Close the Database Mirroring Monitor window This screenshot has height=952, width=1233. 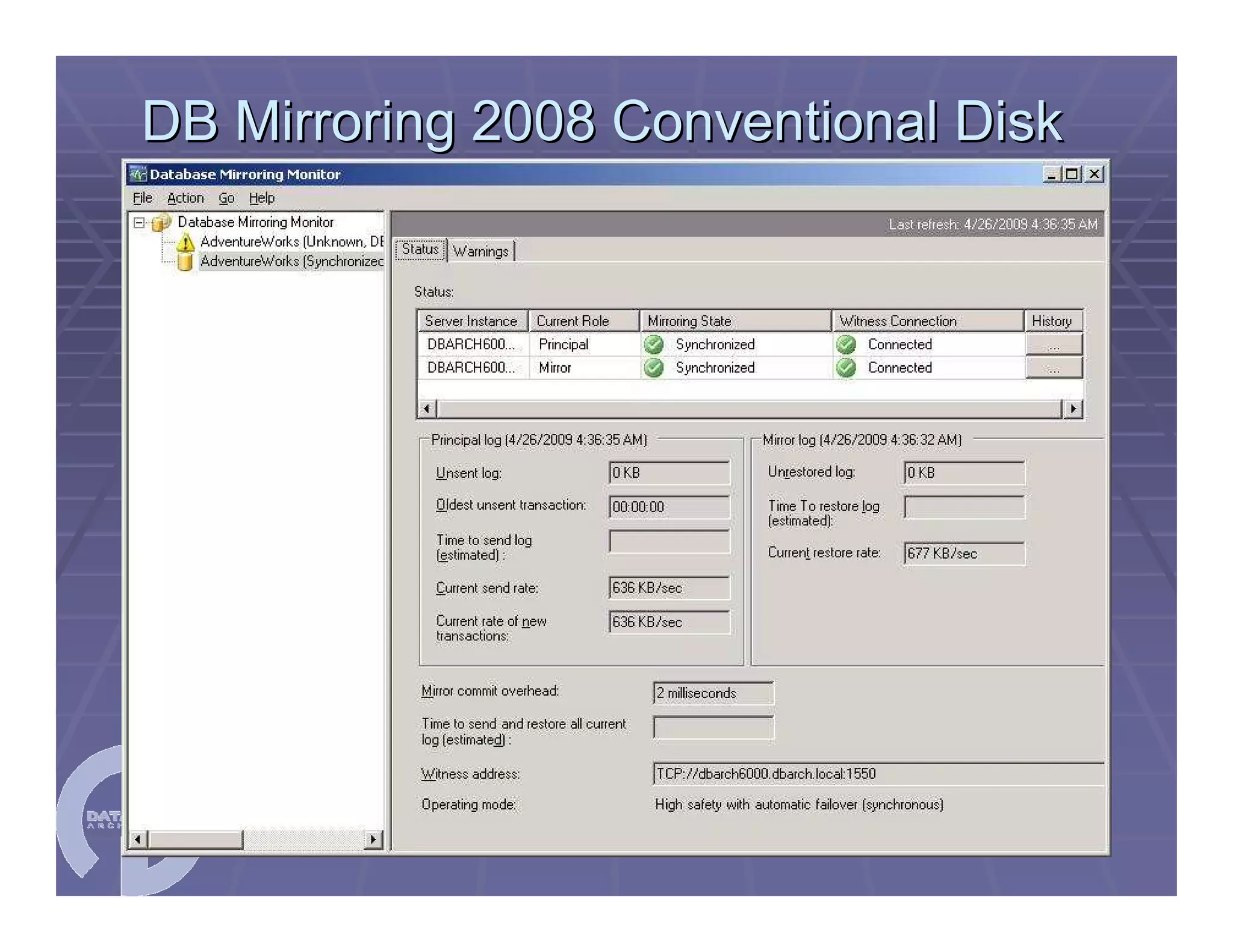1095,175
